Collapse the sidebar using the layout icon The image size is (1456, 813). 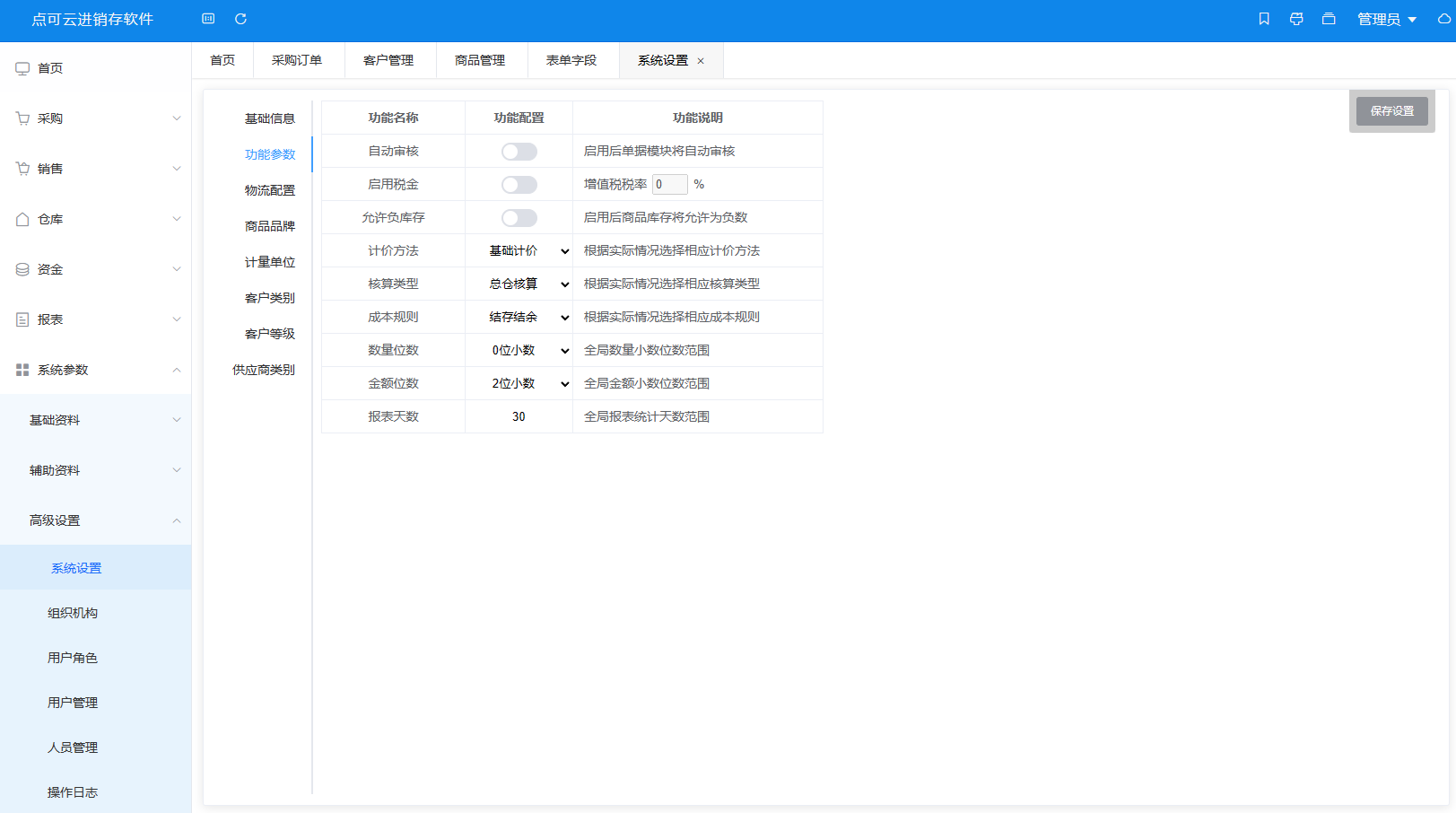208,18
